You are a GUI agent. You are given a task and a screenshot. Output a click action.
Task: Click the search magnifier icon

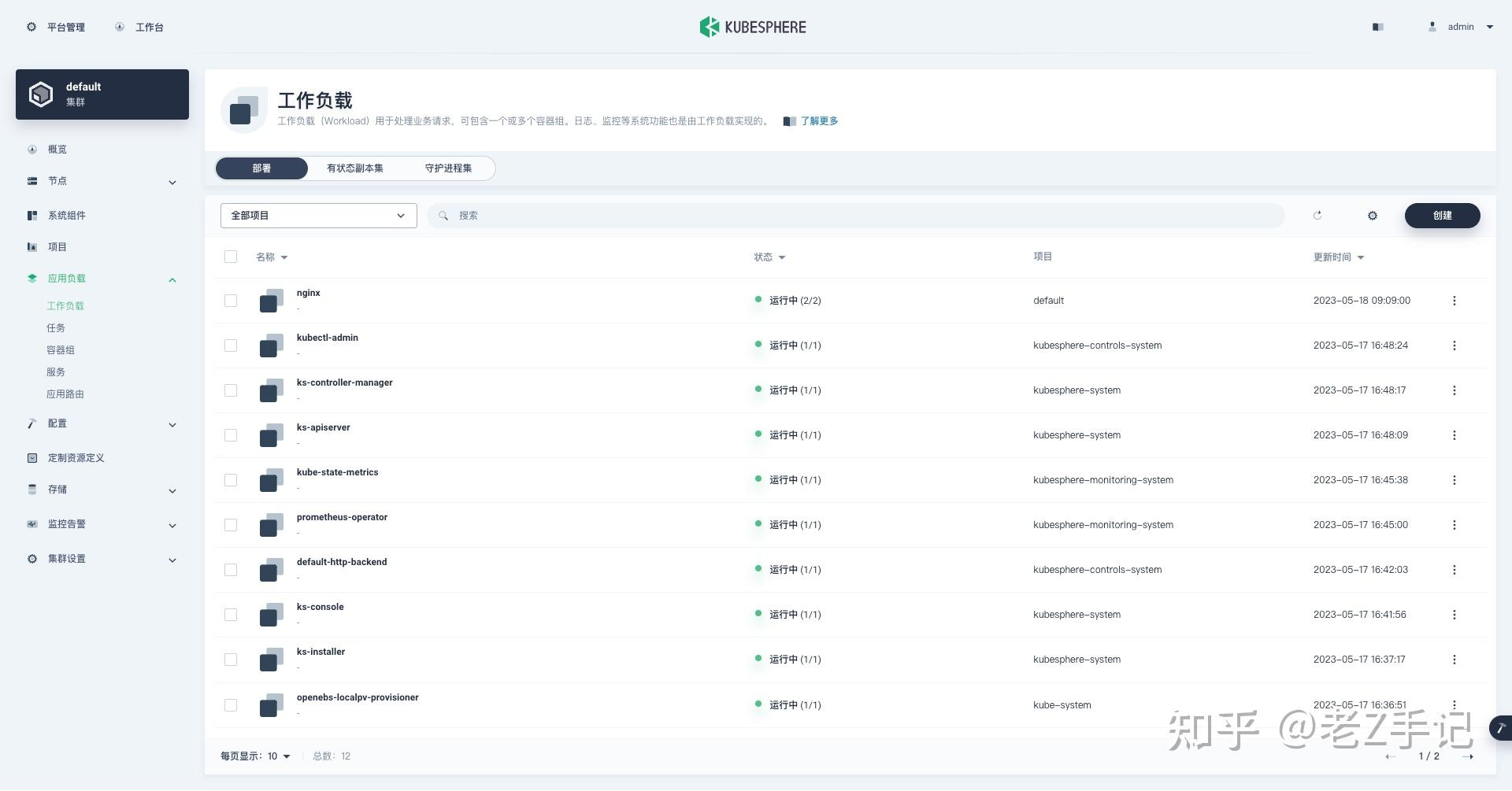pos(443,216)
